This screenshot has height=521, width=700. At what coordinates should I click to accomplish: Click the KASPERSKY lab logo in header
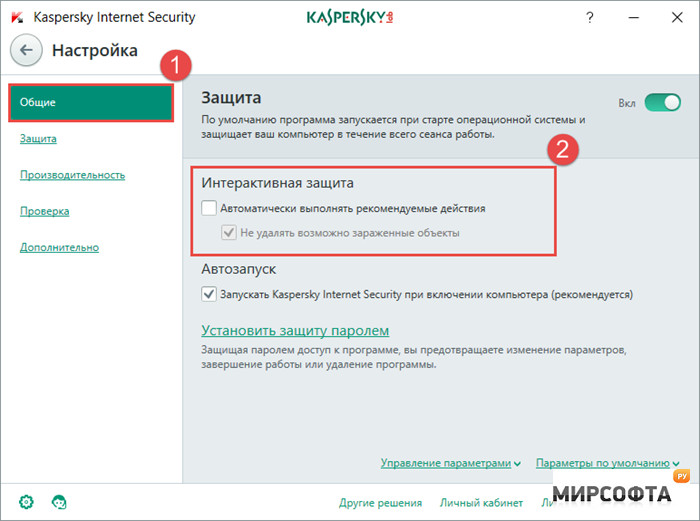click(x=350, y=17)
